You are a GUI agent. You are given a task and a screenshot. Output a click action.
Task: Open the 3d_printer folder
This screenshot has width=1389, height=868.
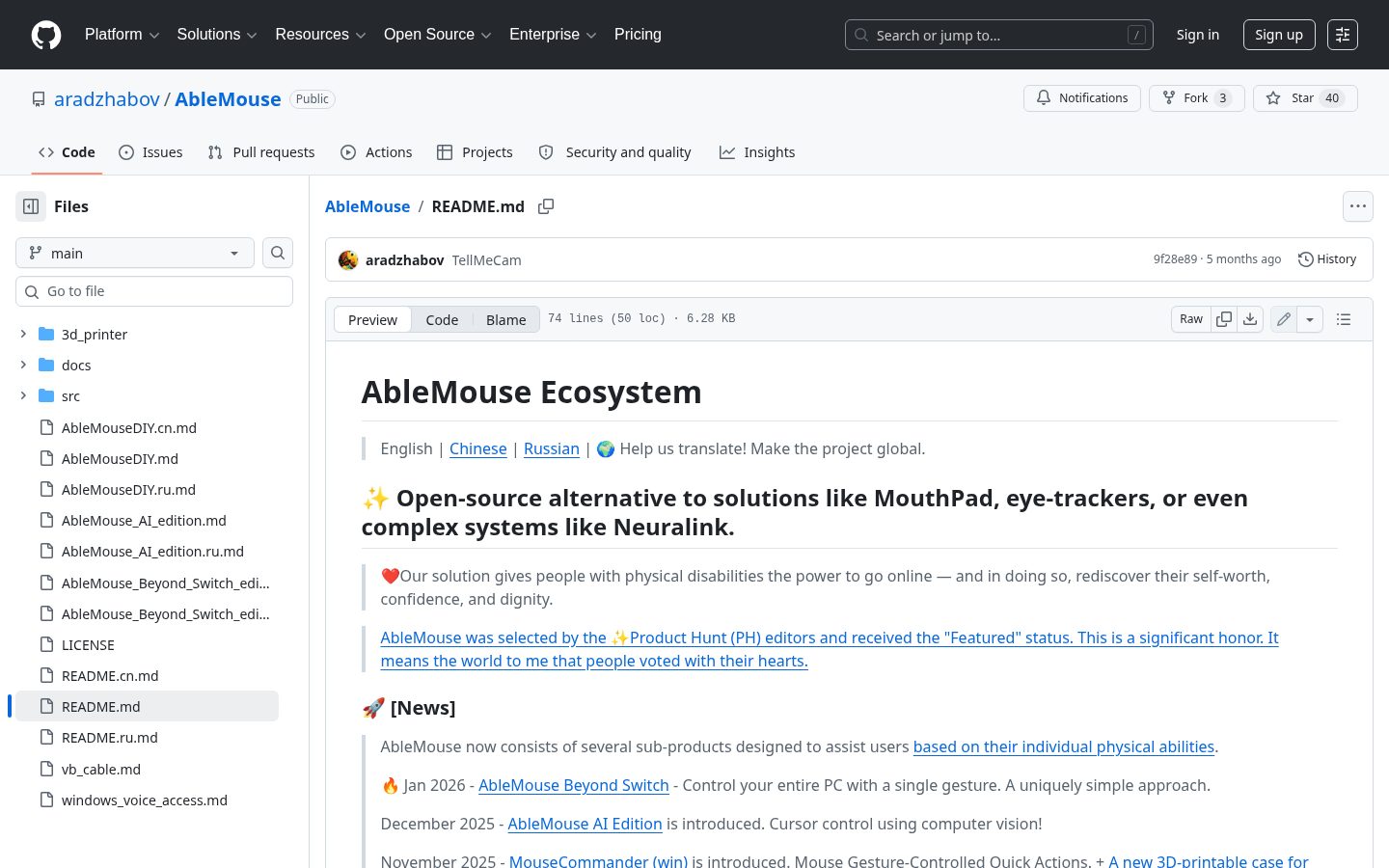coord(95,335)
